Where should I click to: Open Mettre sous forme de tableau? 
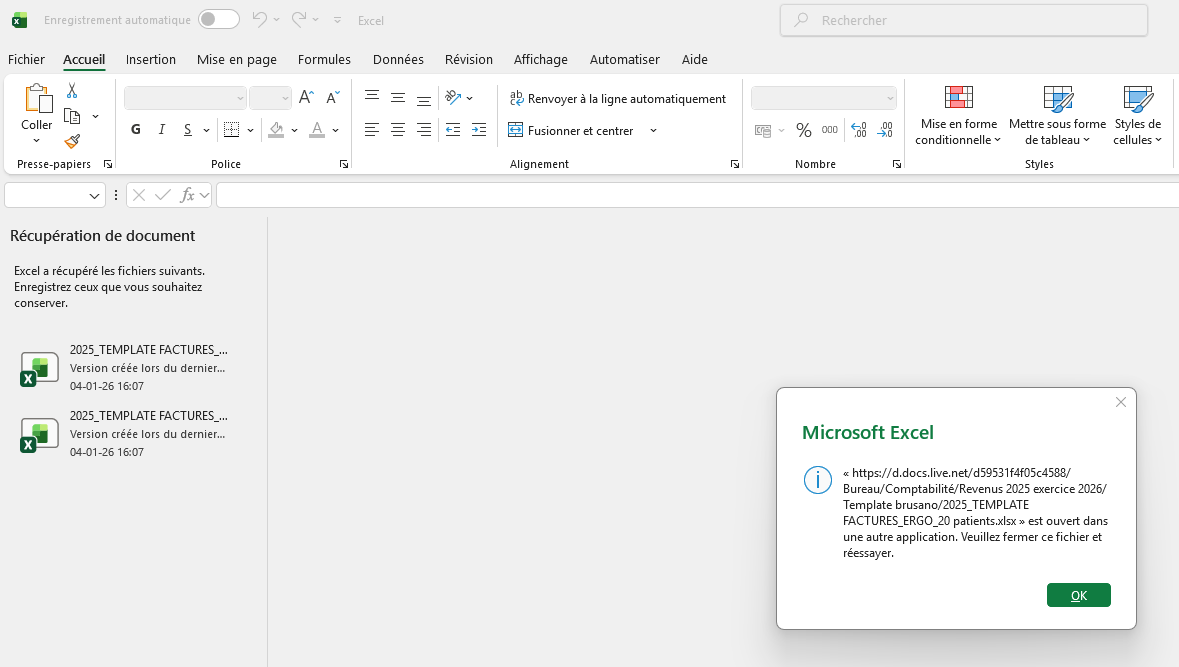(x=1057, y=115)
